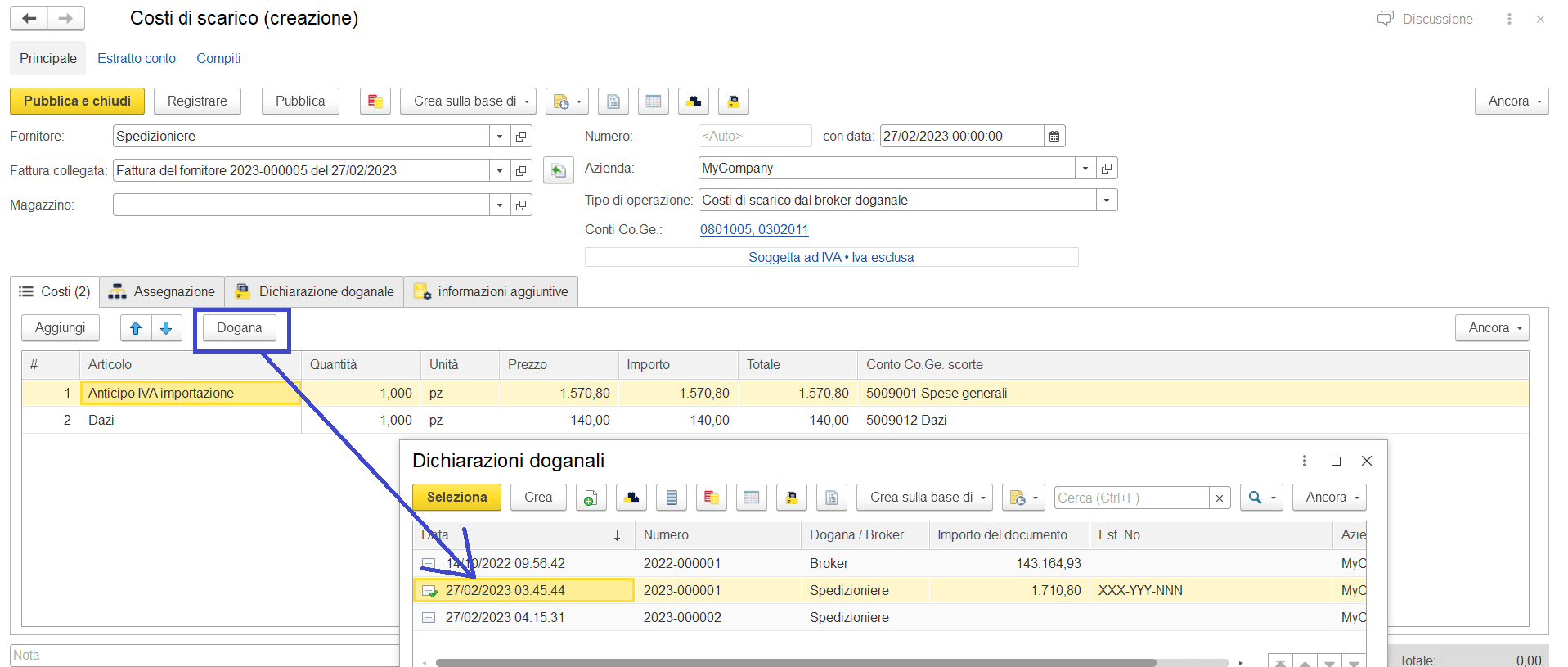This screenshot has height=667, width=1568.
Task: Expand the Magazzino dropdown list
Action: pyautogui.click(x=500, y=205)
